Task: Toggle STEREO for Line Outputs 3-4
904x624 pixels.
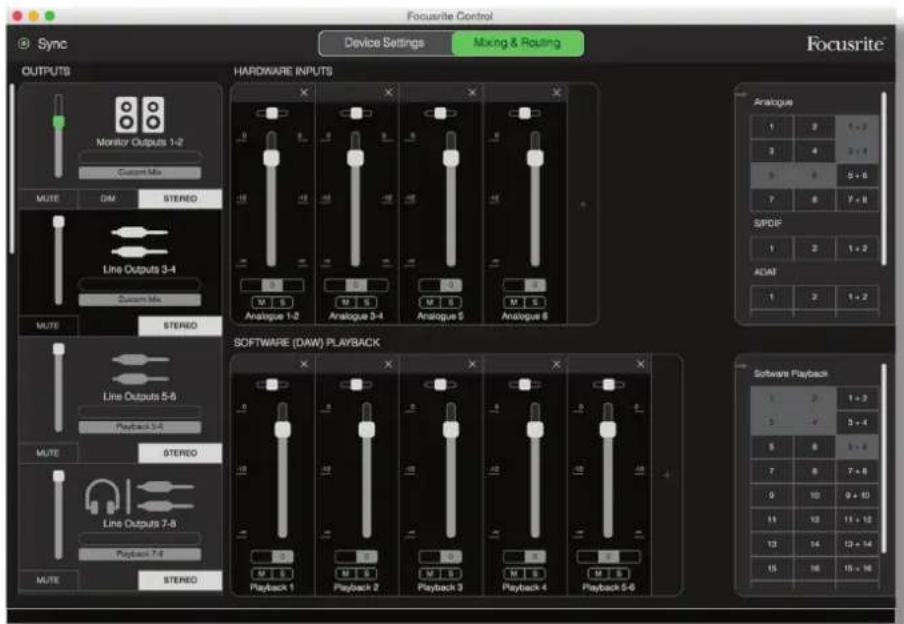Action: tap(180, 326)
